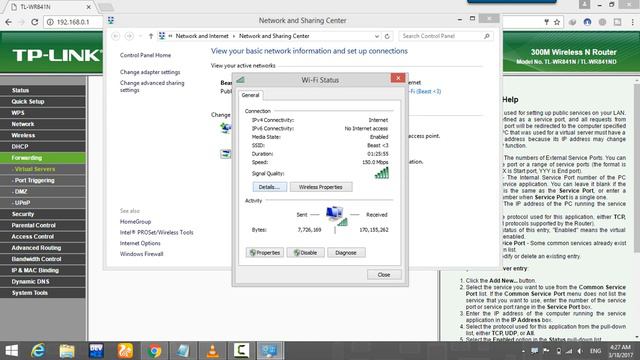
Task: Open Change adapter settings
Action: pos(150,72)
